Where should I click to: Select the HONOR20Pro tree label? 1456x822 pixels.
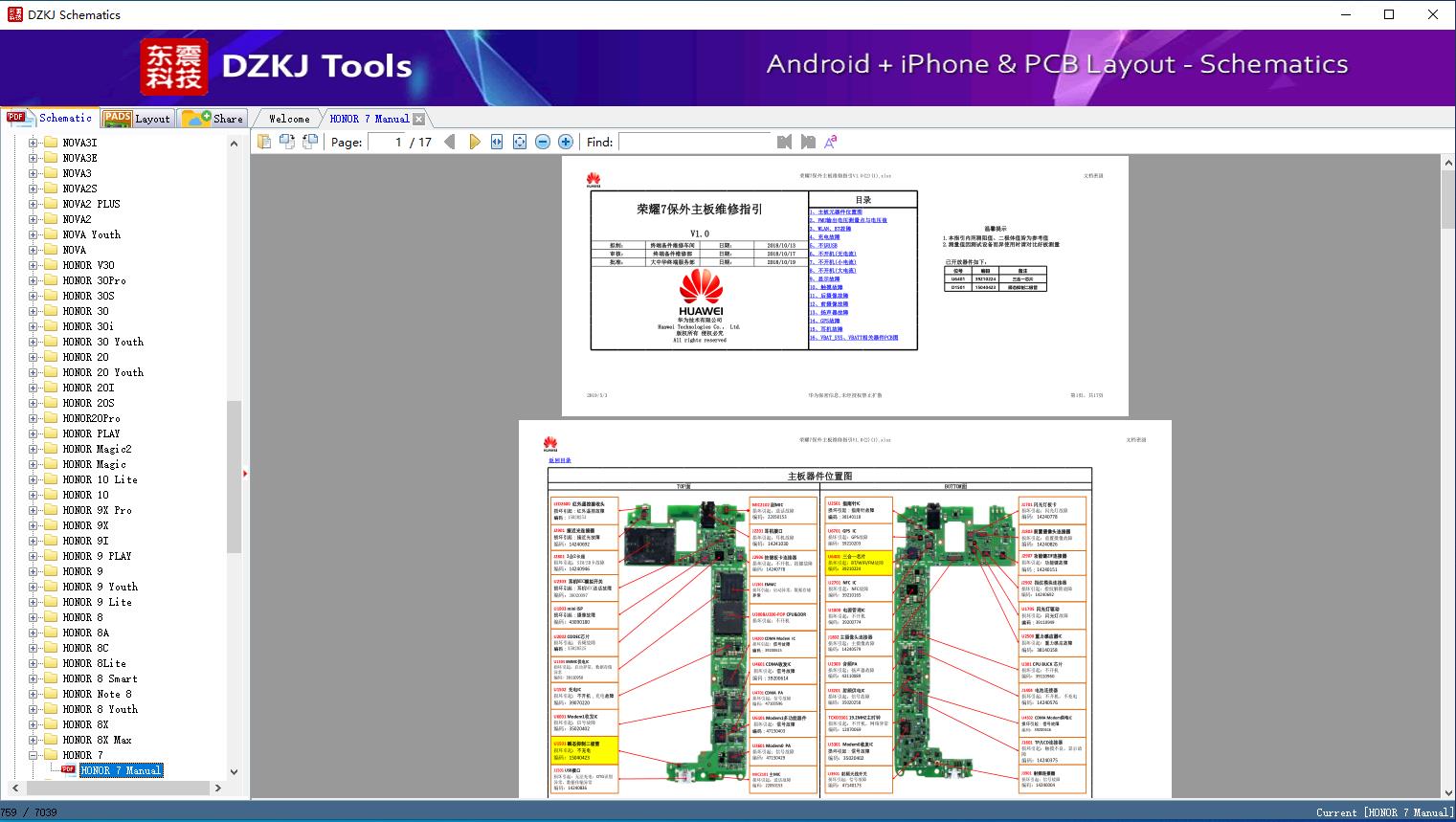tap(92, 418)
